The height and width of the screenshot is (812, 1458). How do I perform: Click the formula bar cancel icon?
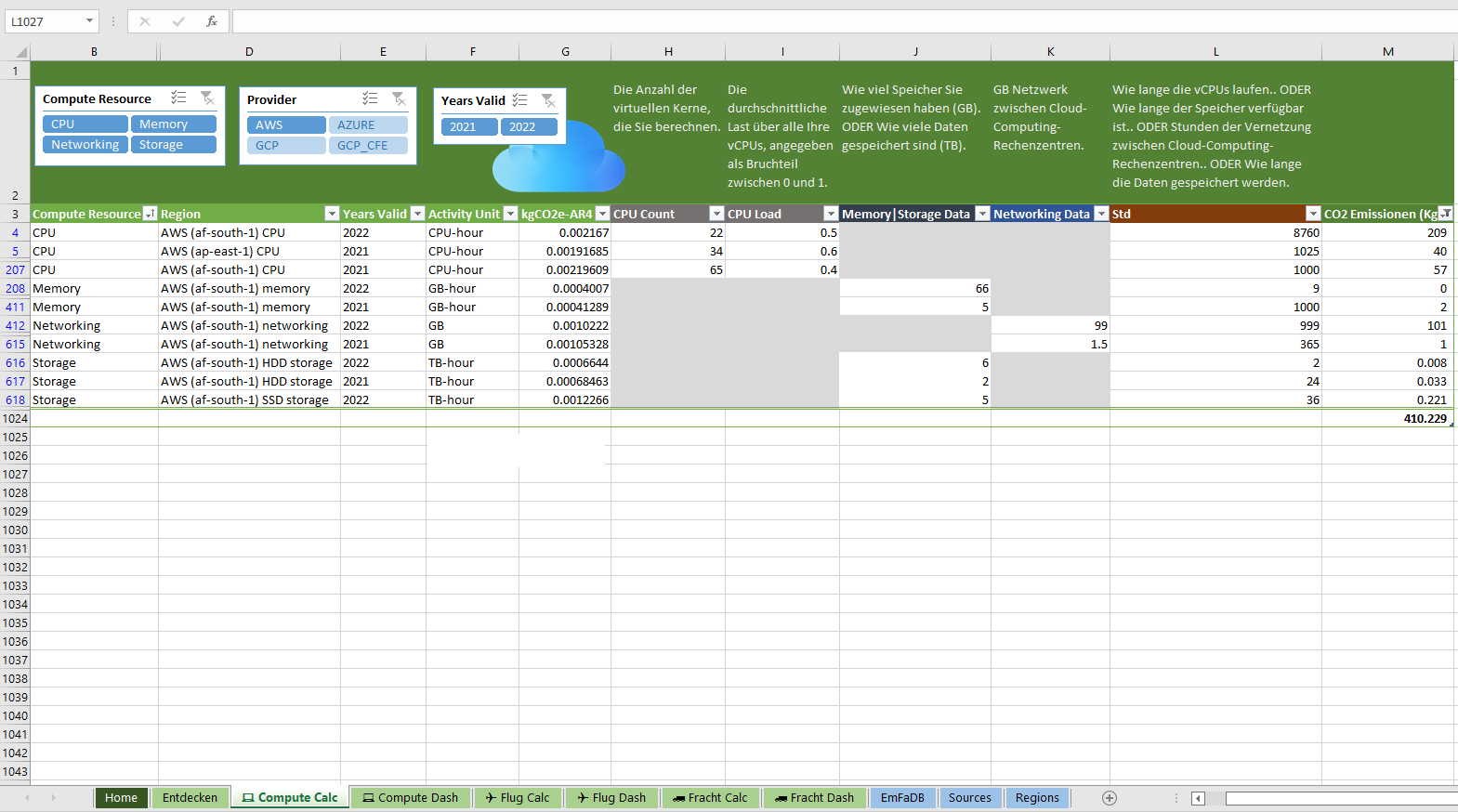tap(145, 21)
